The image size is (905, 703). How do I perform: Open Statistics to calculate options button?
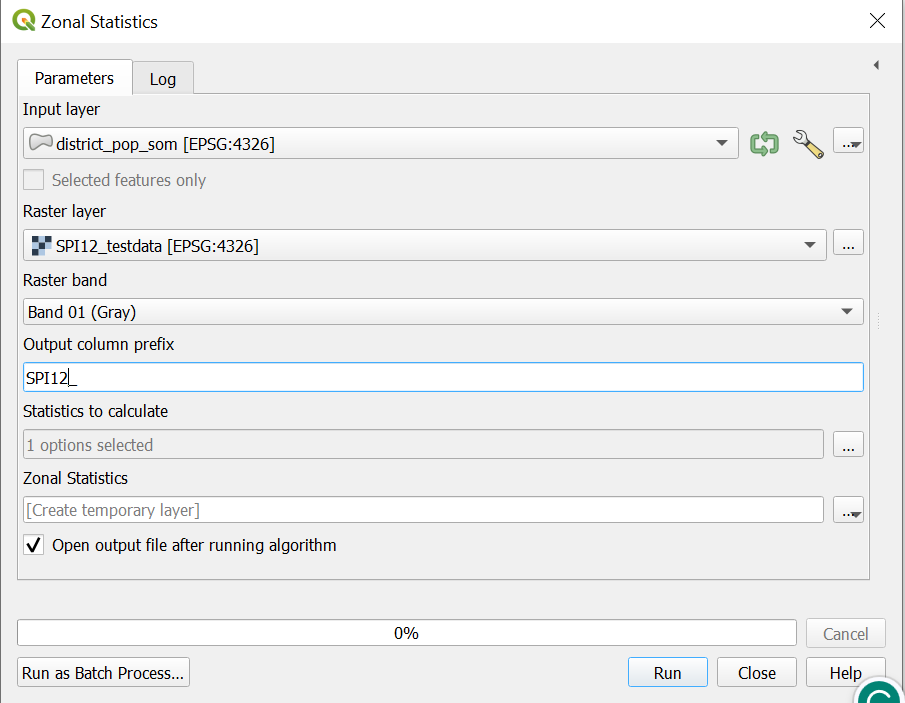(x=848, y=445)
